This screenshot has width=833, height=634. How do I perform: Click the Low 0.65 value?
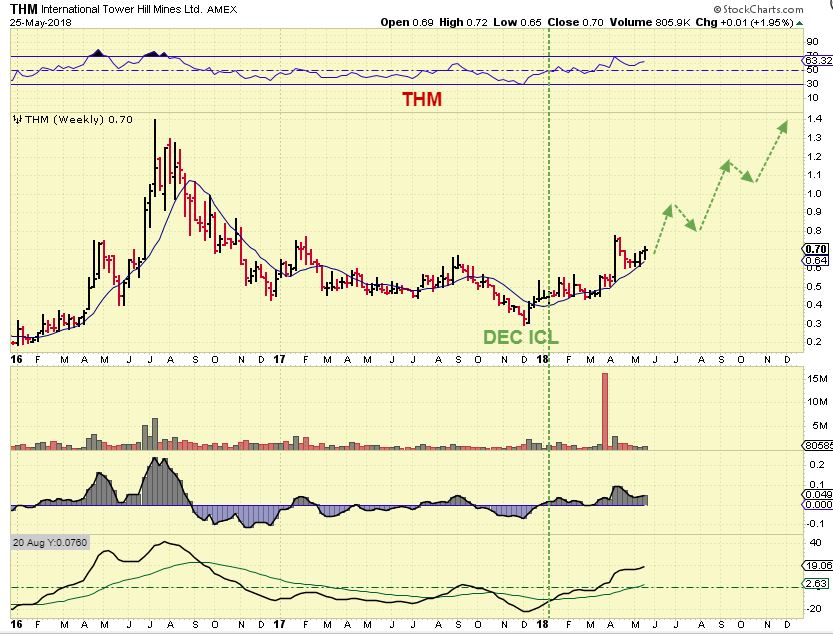(x=517, y=22)
